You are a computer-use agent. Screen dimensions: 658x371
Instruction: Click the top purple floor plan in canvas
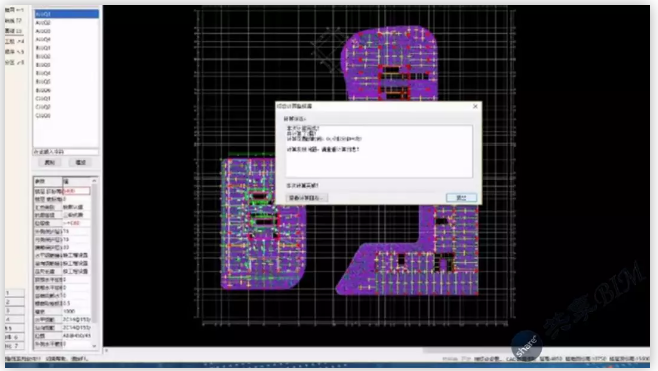point(390,63)
